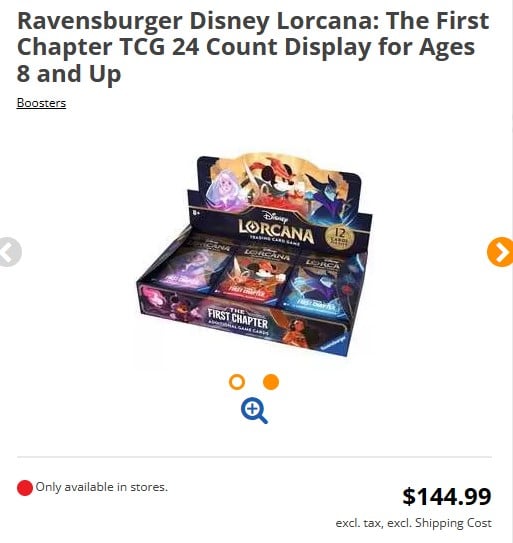
Task: Click the $144.99 price
Action: click(x=447, y=496)
